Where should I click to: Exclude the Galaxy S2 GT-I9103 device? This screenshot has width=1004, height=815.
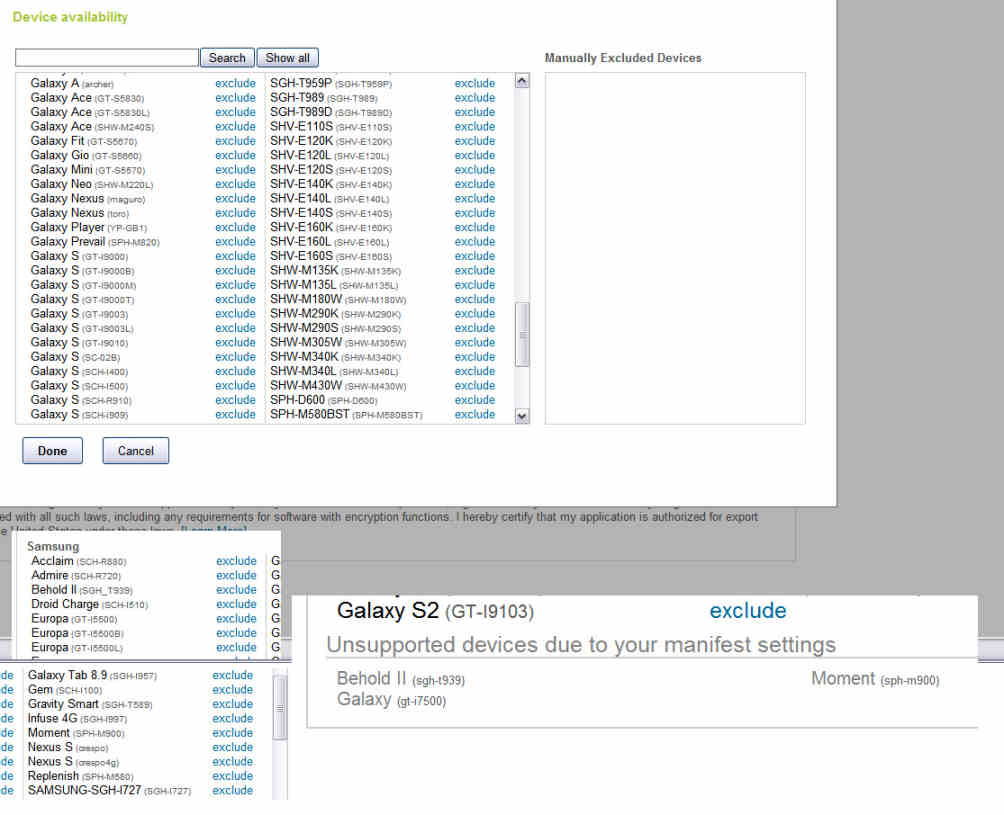pyautogui.click(x=748, y=611)
